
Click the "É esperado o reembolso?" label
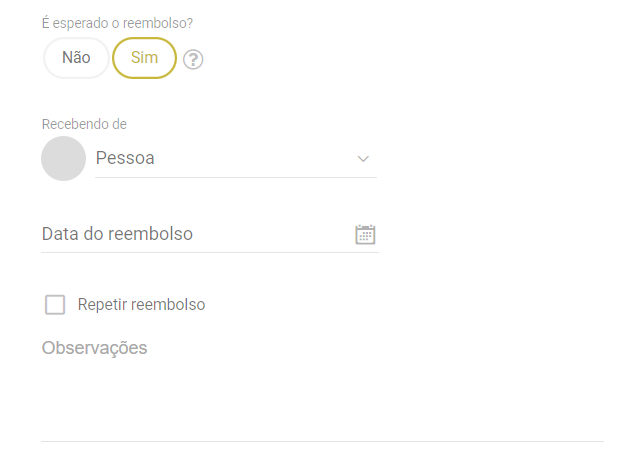117,22
